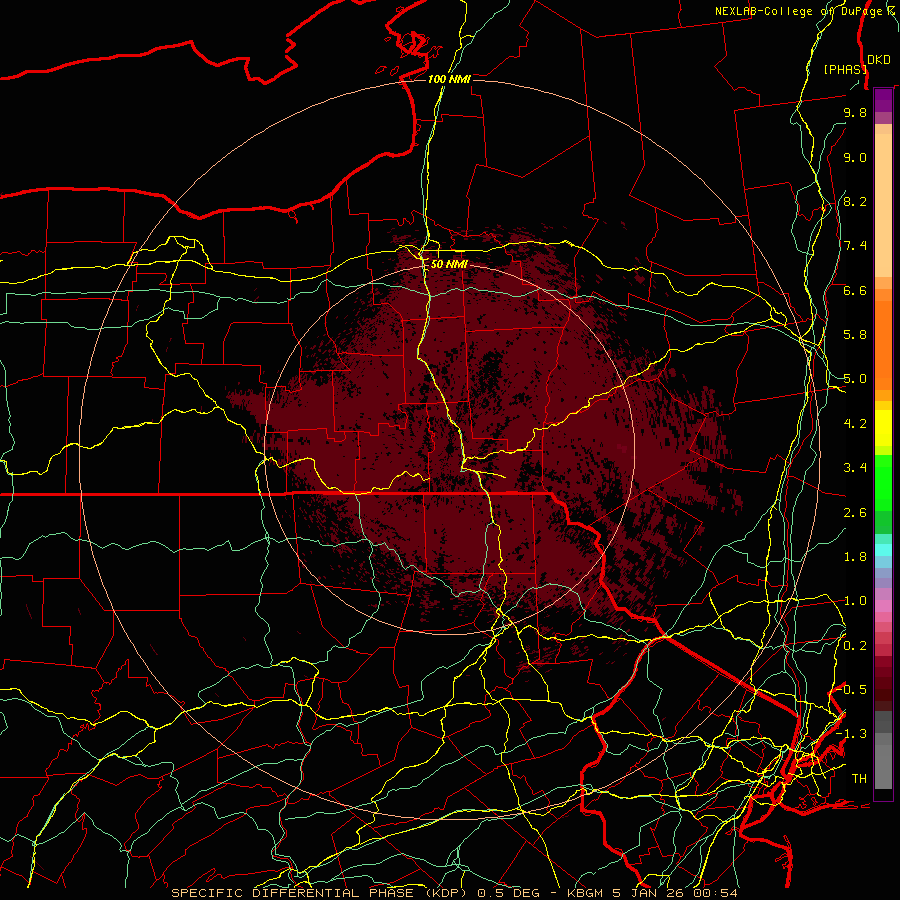Click the 5.8 value on the scale

pyautogui.click(x=855, y=335)
